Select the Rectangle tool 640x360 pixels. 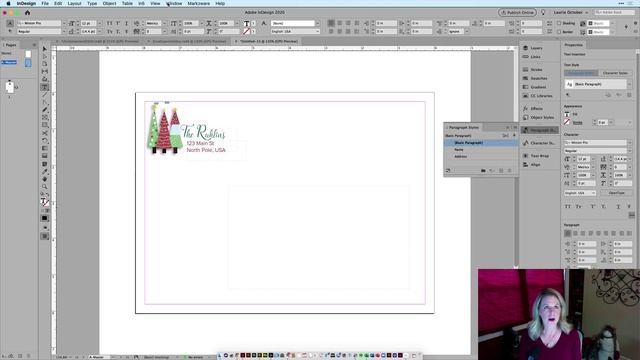click(45, 125)
